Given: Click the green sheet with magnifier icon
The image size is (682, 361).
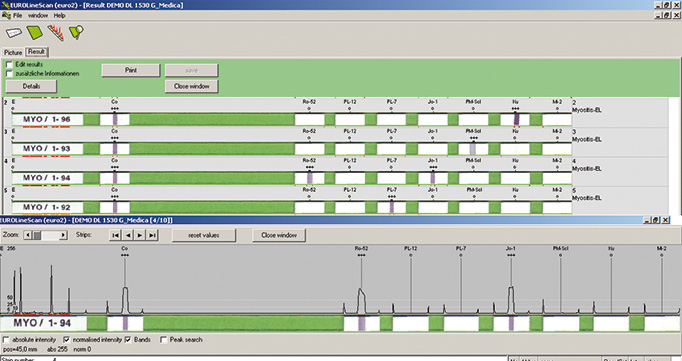Looking at the screenshot, I should coord(76,32).
